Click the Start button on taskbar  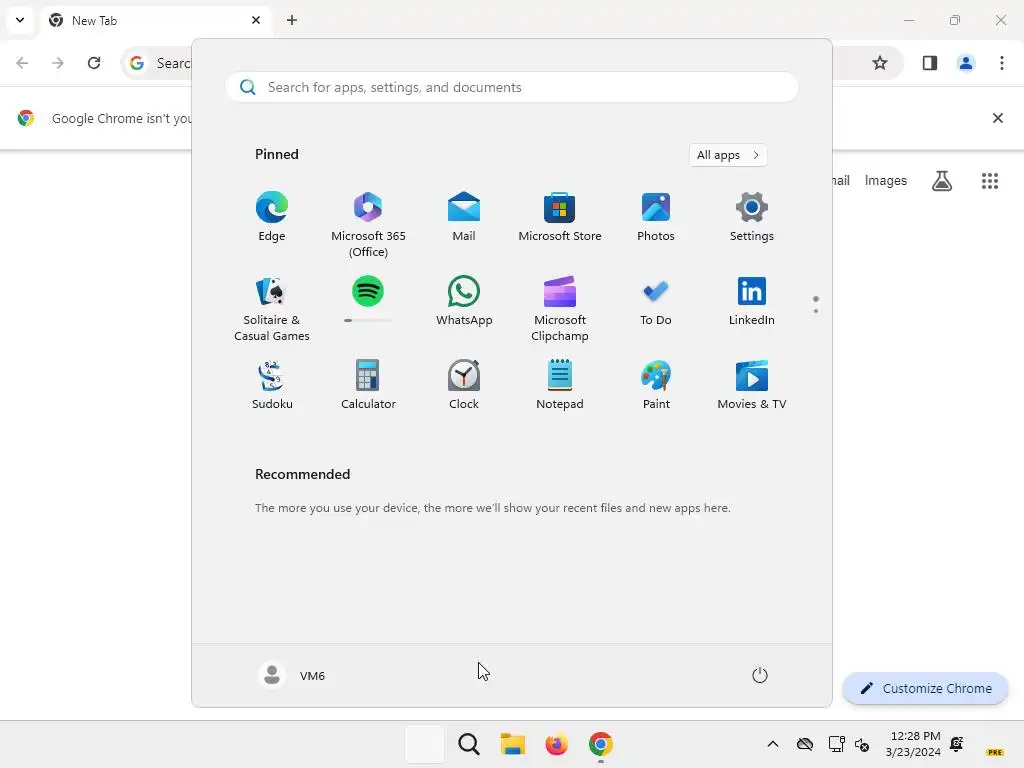tap(424, 744)
